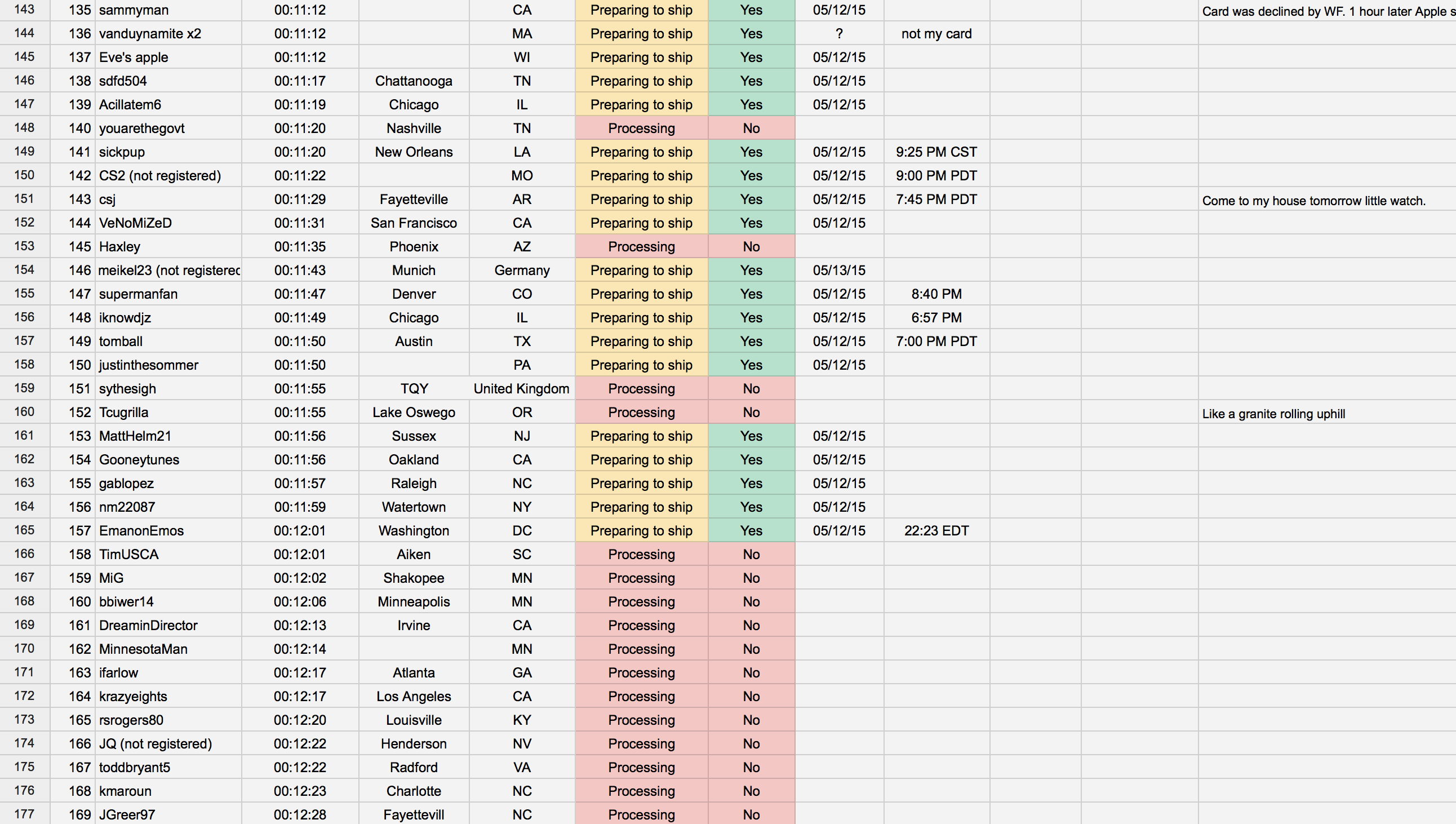1456x824 pixels.
Task: Select the Germany cell for meikel23
Action: 522,271
